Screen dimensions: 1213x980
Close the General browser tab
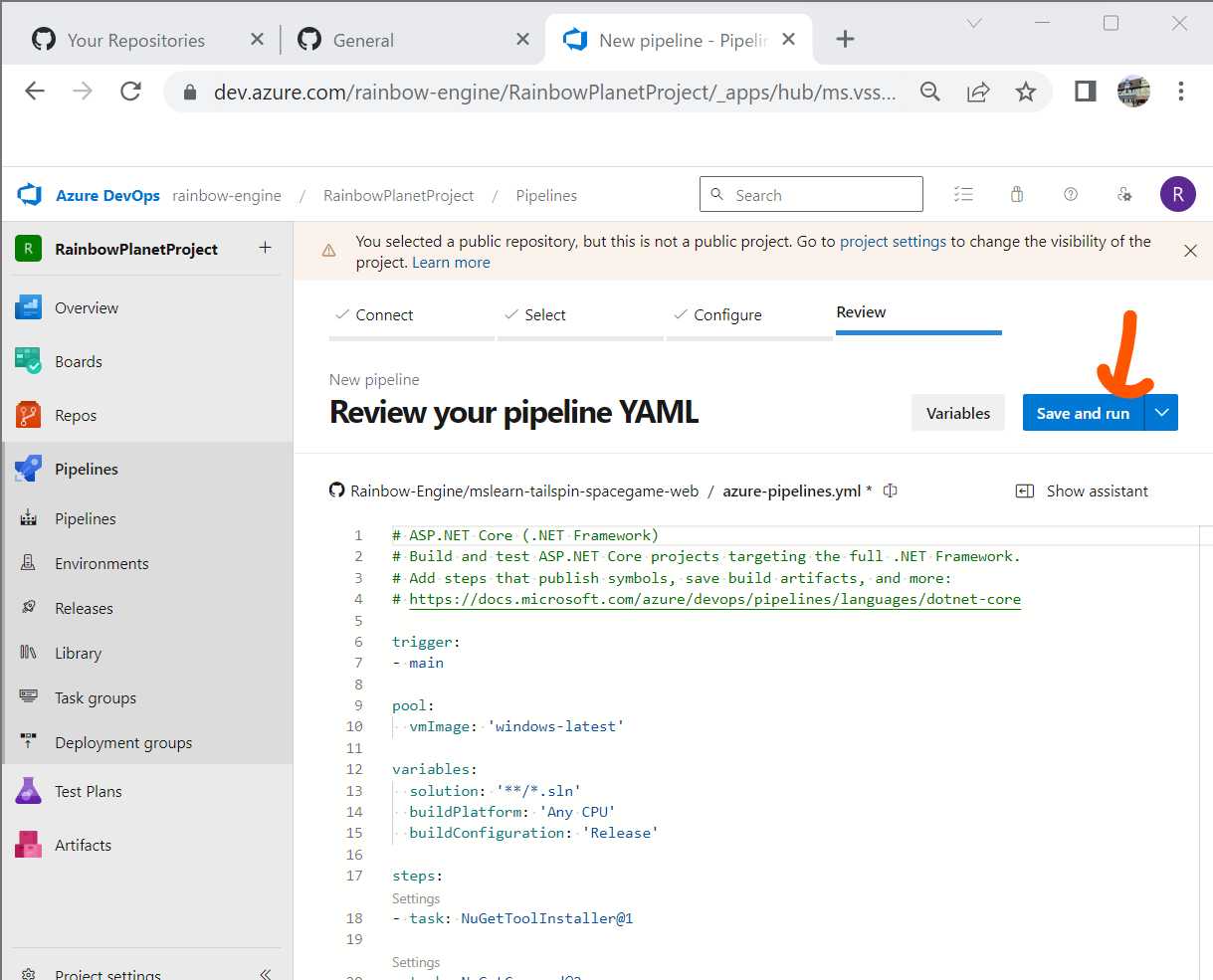522,40
